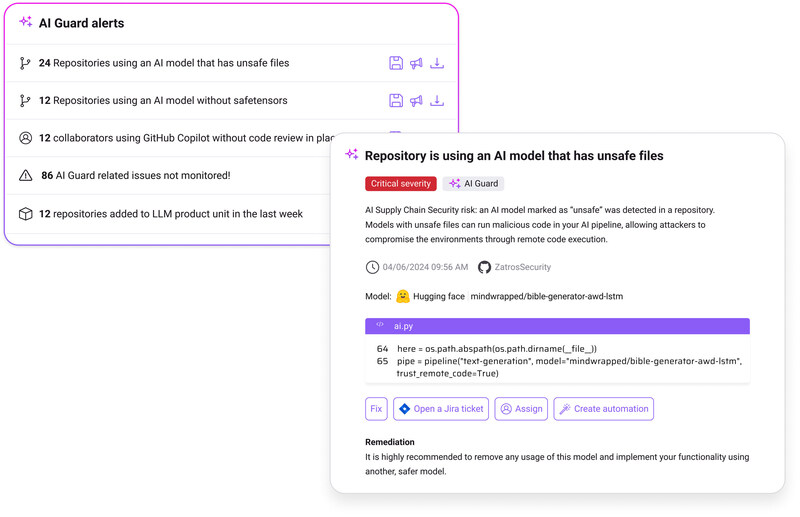This screenshot has height=517, width=800.
Task: Assign the alert to a user
Action: [x=521, y=408]
